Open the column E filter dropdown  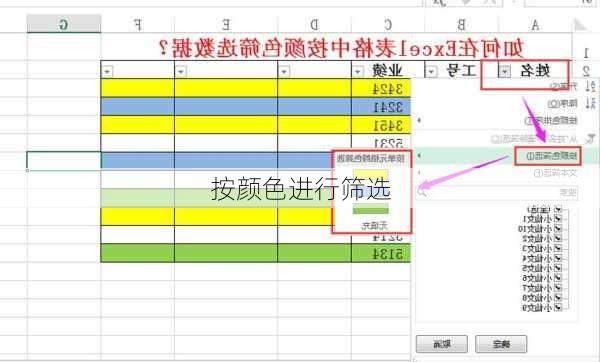click(181, 71)
